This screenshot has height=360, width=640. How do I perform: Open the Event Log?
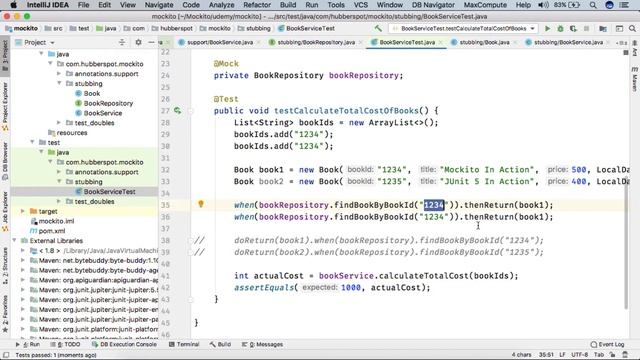point(607,344)
